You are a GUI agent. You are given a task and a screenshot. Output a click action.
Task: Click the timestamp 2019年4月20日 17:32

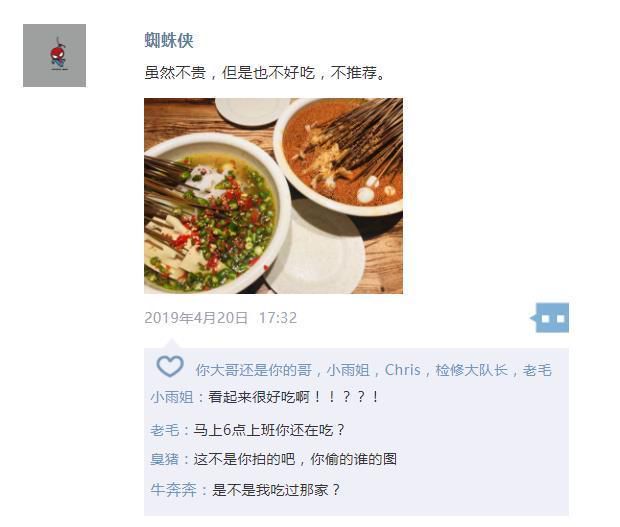click(x=220, y=318)
